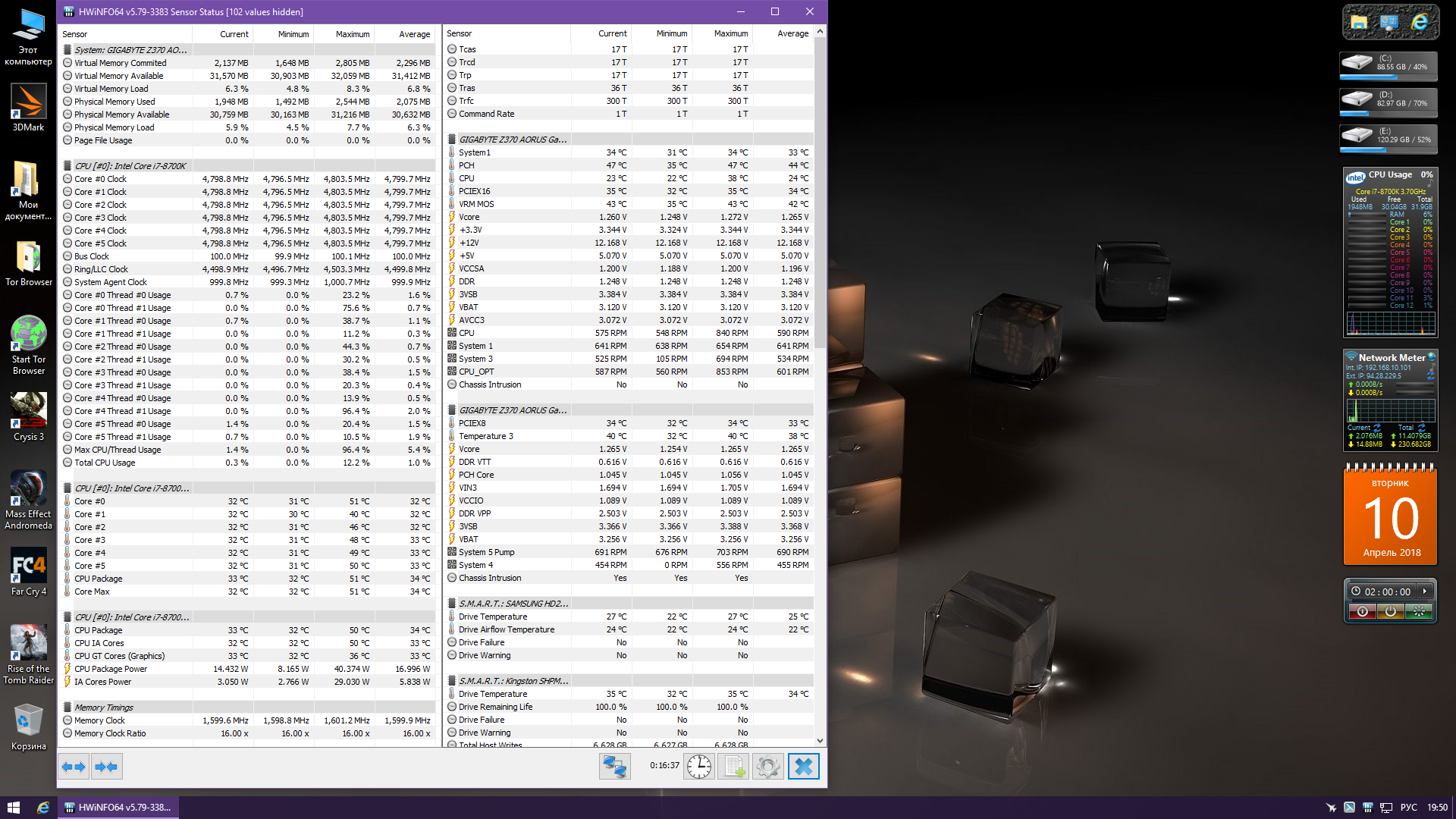Click the Maximum column header in left panel

click(x=352, y=34)
